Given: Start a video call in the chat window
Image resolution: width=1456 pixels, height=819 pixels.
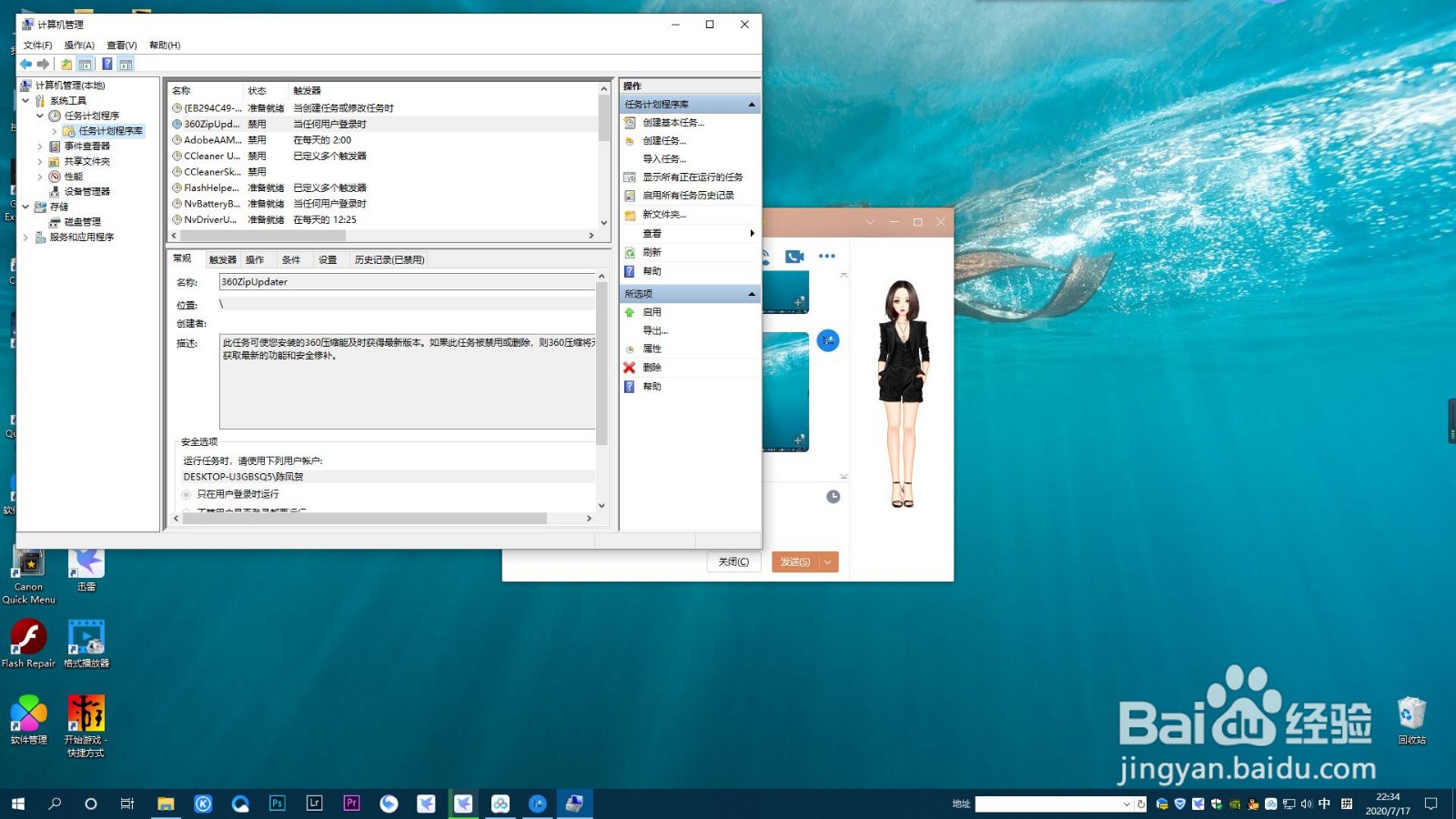Looking at the screenshot, I should (x=794, y=257).
